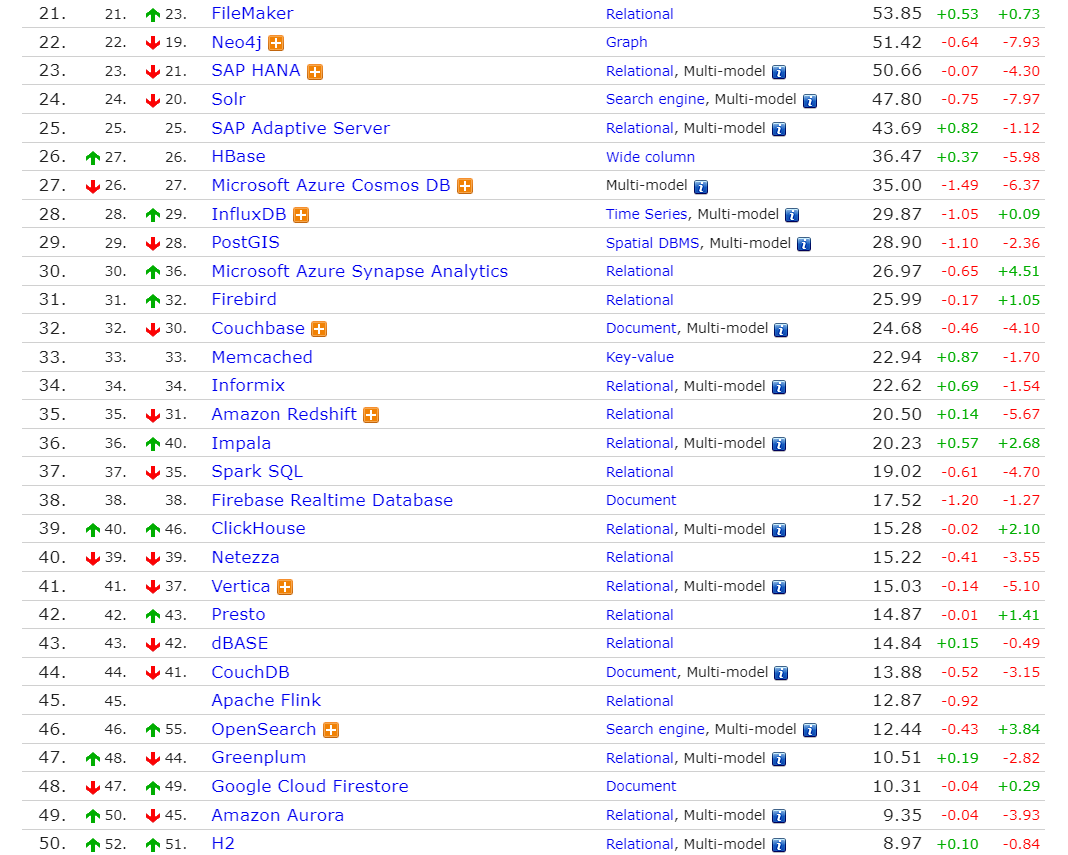Click the Document link in Couchbase row
1068x855 pixels.
point(641,328)
